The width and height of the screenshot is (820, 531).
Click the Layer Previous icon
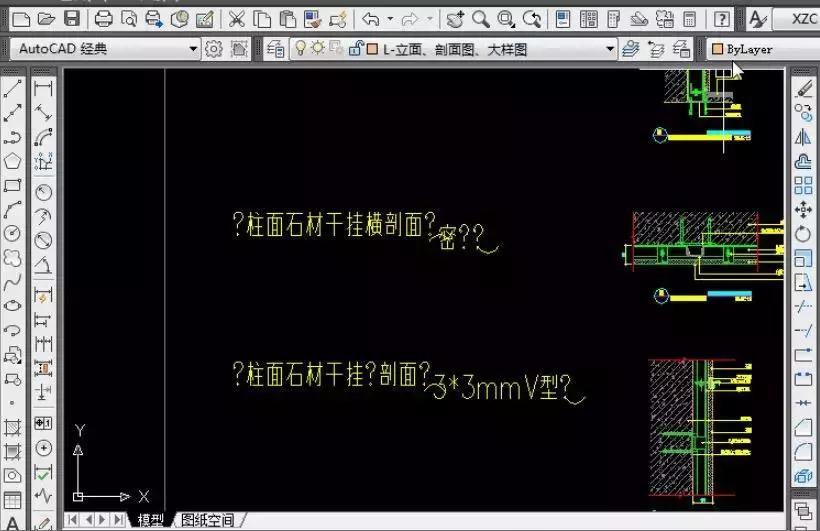point(656,50)
